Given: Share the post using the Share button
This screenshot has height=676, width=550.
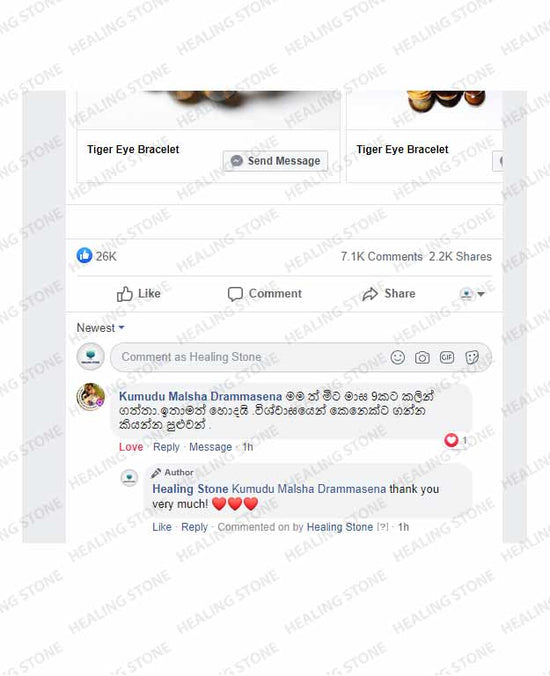Looking at the screenshot, I should click(x=388, y=294).
